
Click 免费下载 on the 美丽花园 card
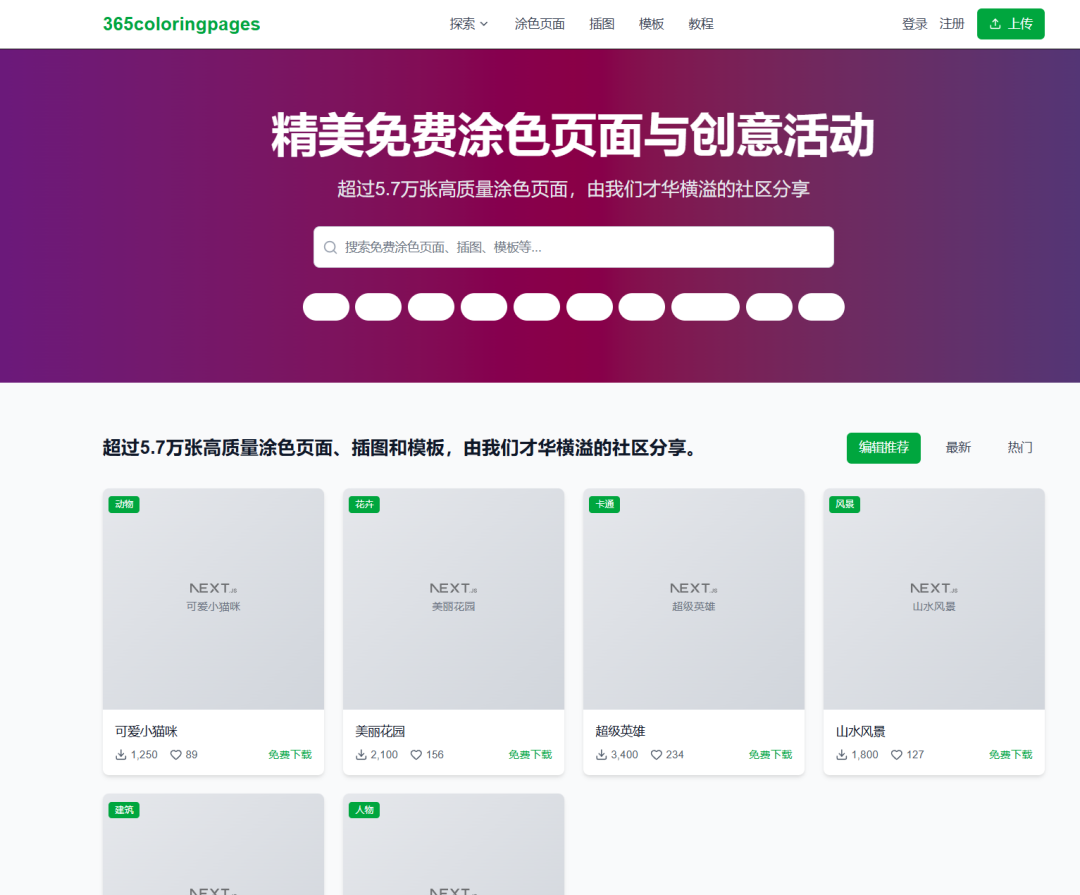pos(530,754)
